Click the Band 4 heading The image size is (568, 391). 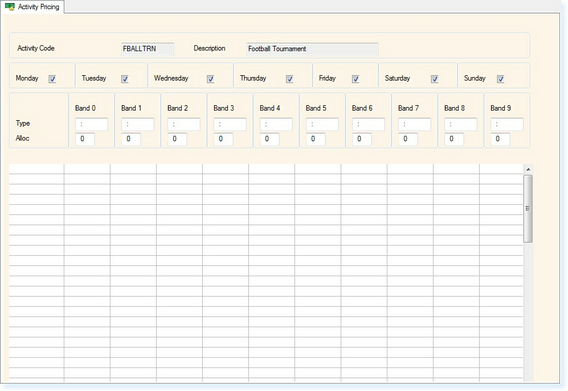270,108
